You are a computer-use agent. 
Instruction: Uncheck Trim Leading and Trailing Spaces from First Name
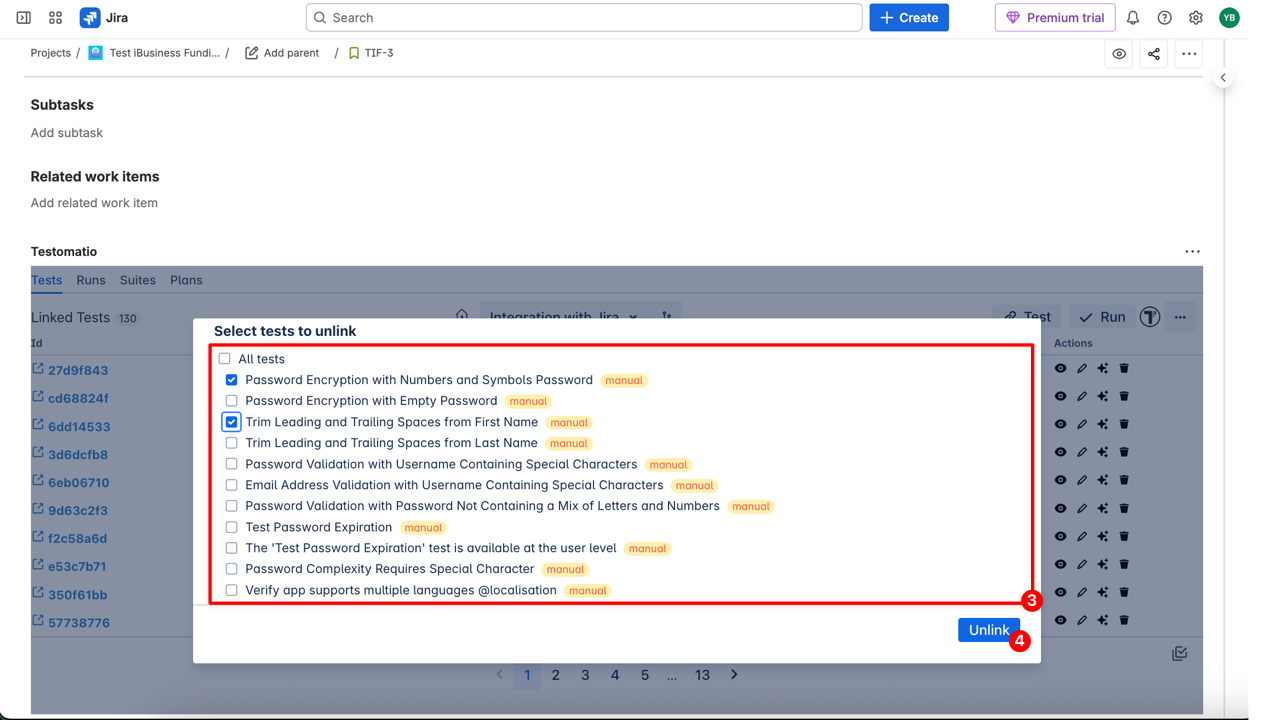pyautogui.click(x=231, y=421)
